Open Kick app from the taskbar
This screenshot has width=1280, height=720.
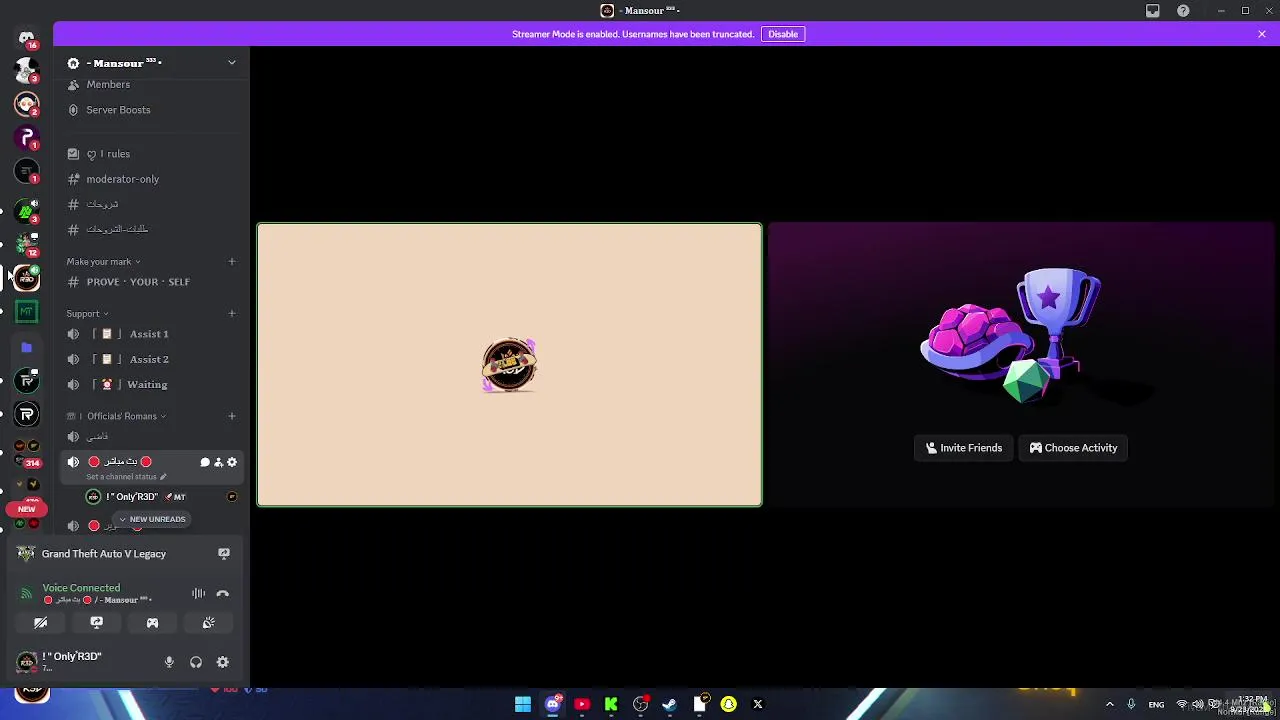[611, 704]
